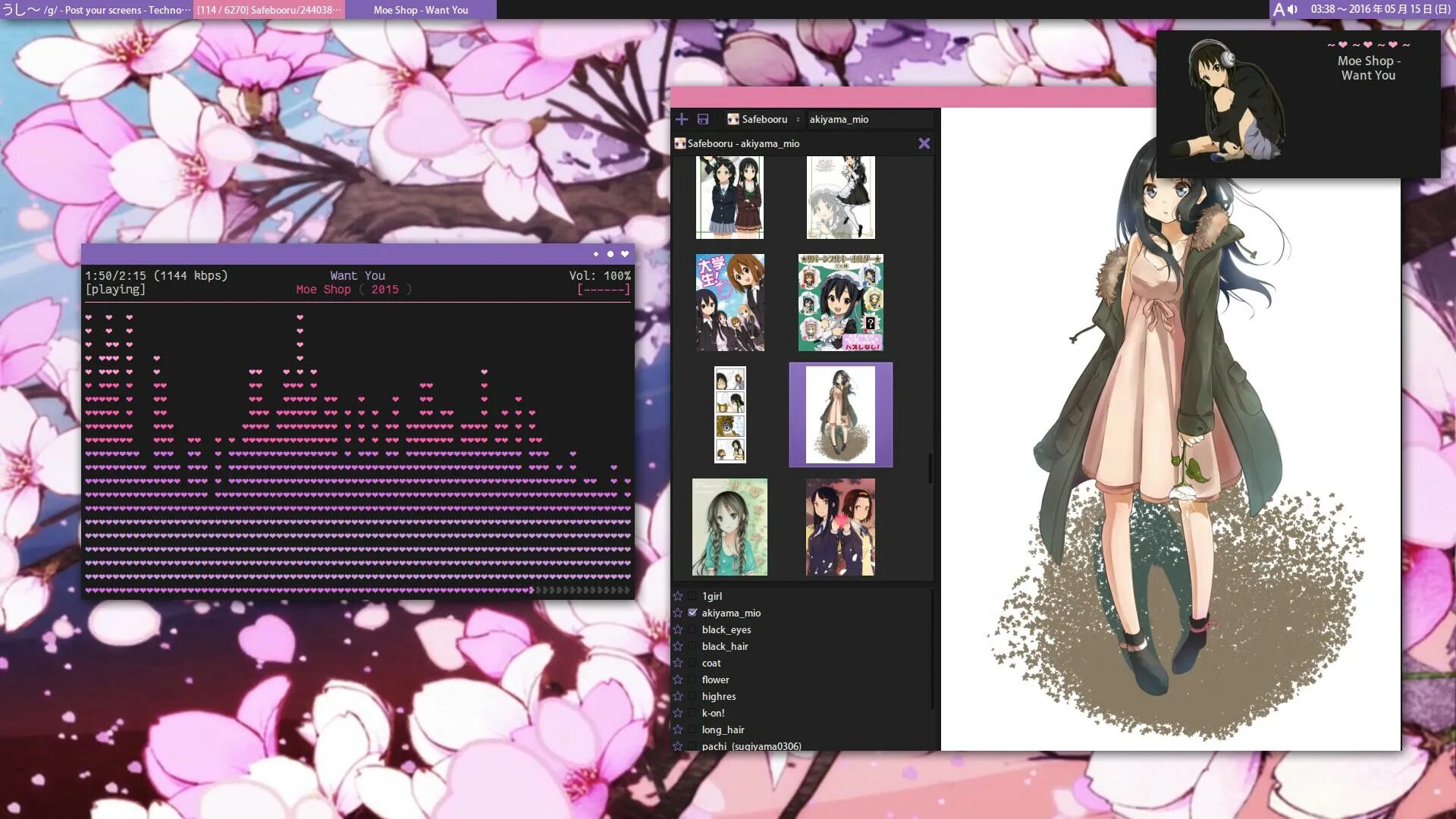Star the black_hair tag
This screenshot has height=819, width=1456.
(678, 646)
